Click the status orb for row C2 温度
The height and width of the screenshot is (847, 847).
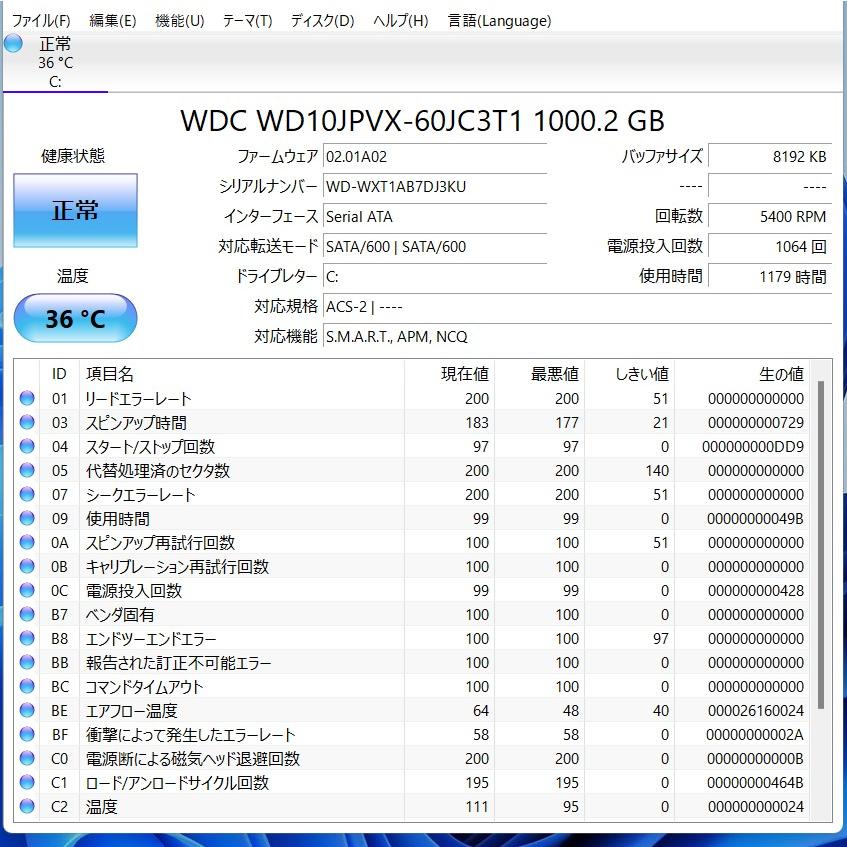[27, 806]
